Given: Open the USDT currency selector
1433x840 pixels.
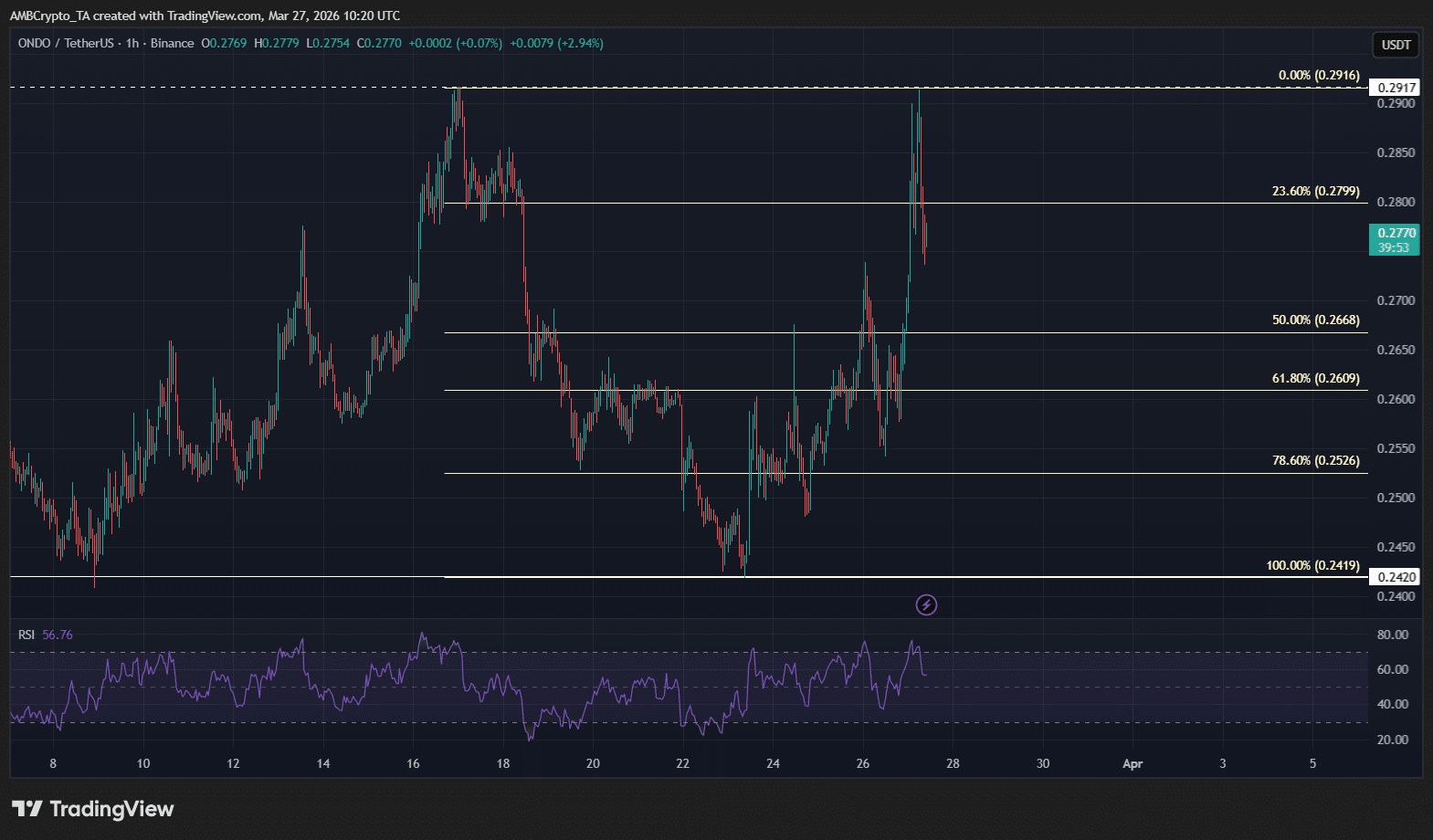Looking at the screenshot, I should (1395, 45).
